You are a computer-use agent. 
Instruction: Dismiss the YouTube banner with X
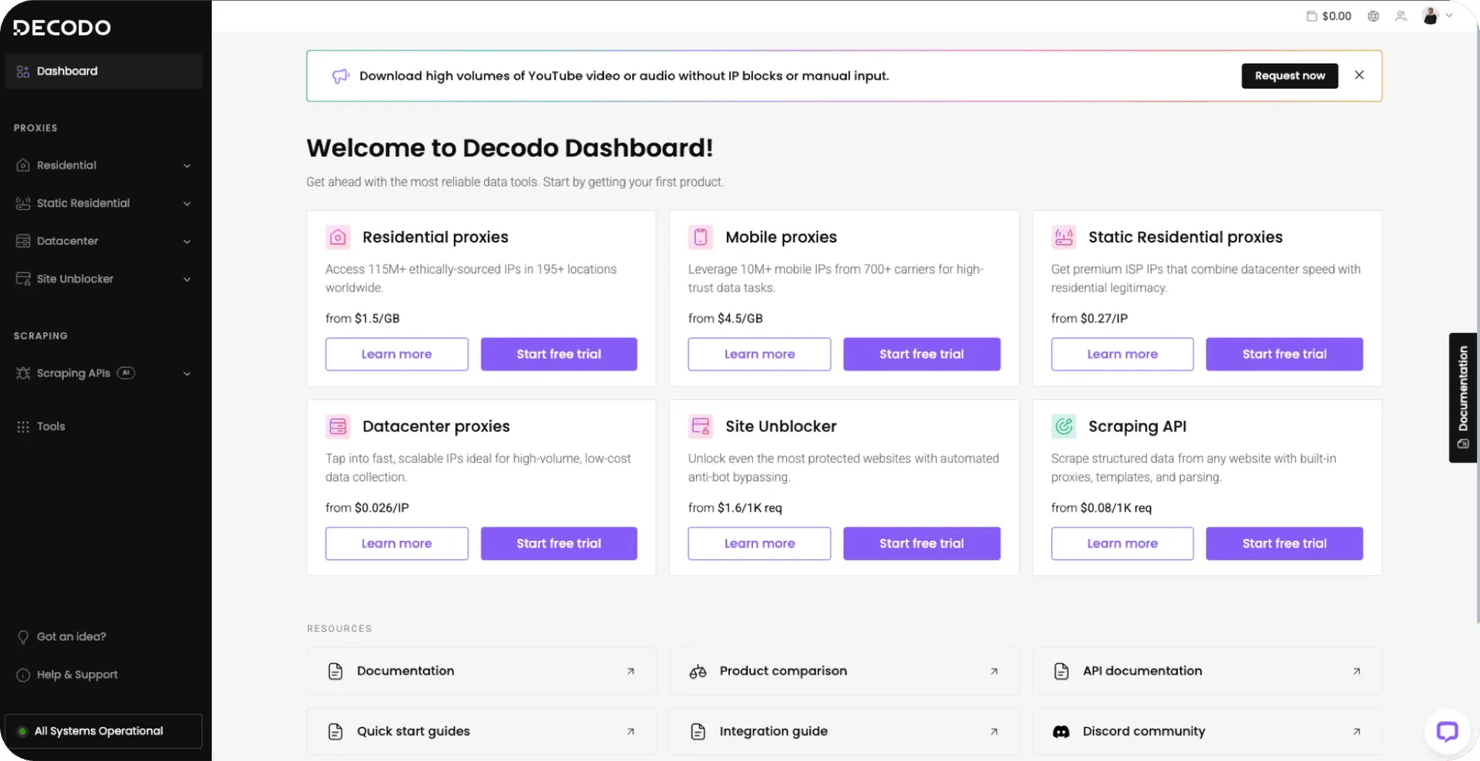(1359, 75)
